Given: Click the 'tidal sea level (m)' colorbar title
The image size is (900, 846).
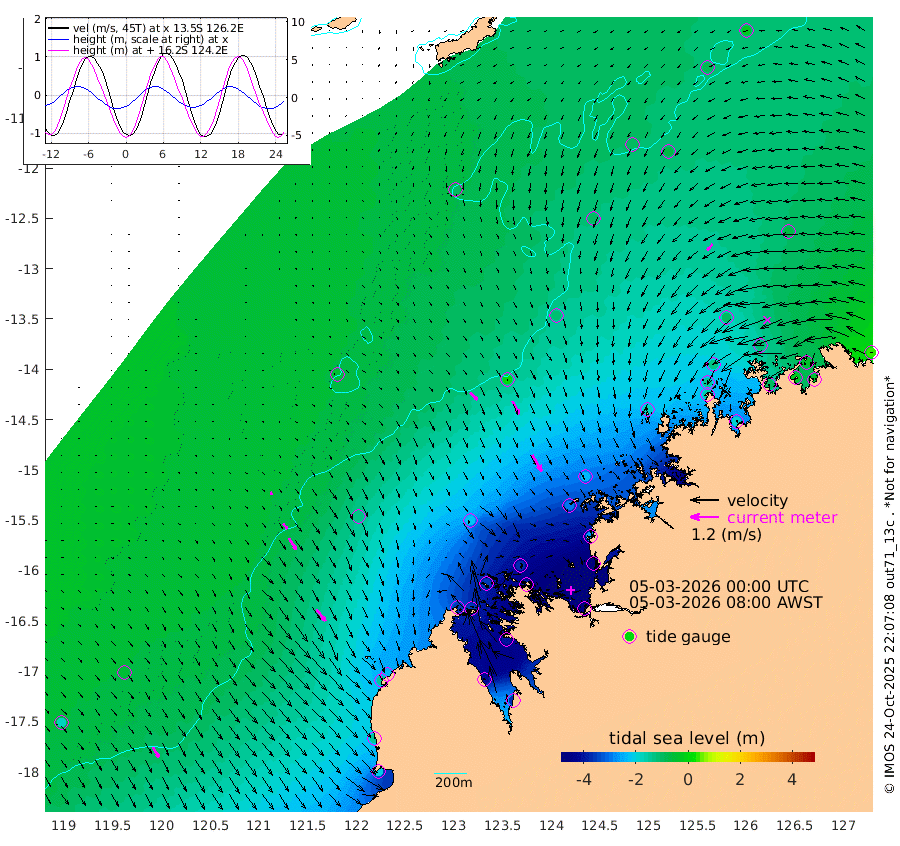Looking at the screenshot, I should (x=686, y=738).
